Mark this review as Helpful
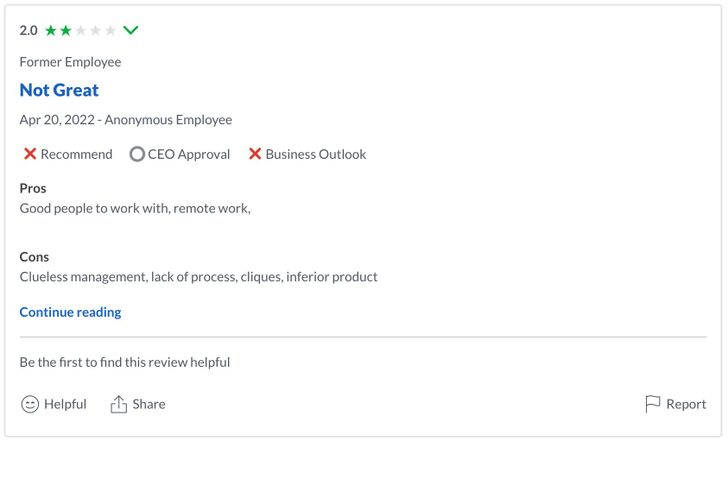This screenshot has height=480, width=728. click(x=54, y=404)
